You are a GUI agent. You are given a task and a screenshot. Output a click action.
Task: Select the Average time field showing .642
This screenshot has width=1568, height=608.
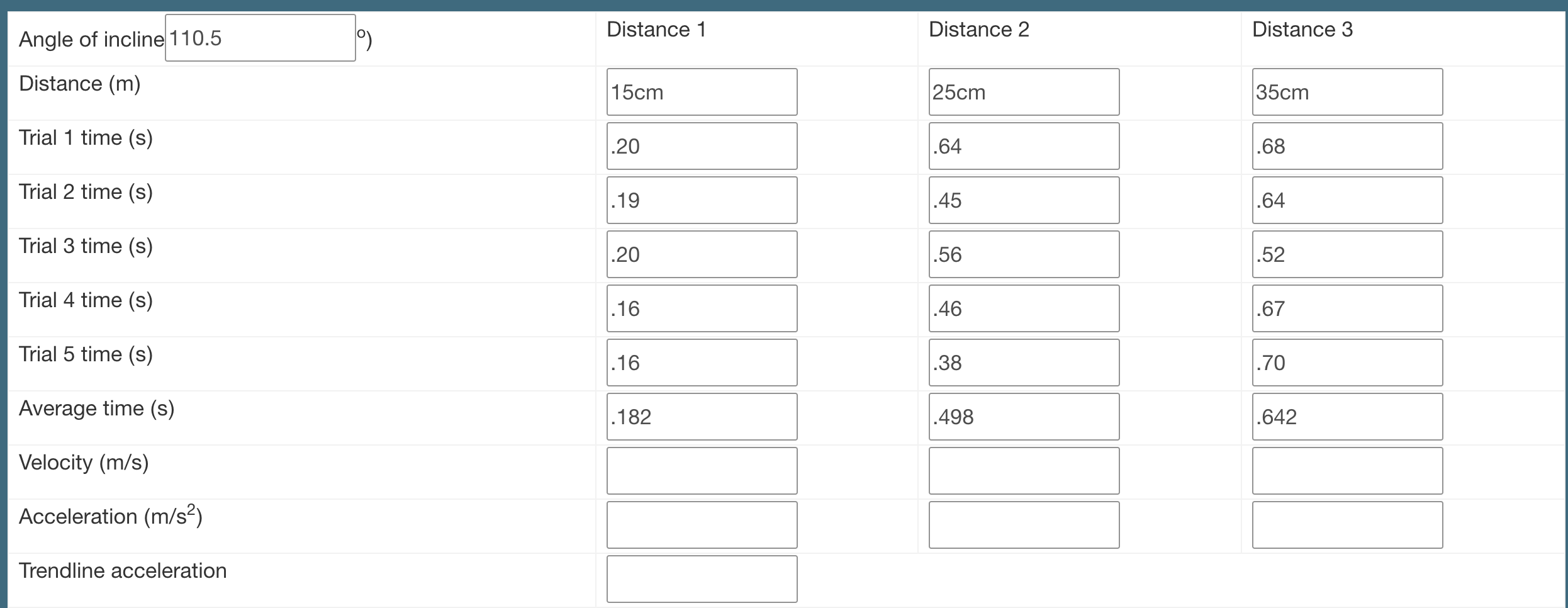1347,416
